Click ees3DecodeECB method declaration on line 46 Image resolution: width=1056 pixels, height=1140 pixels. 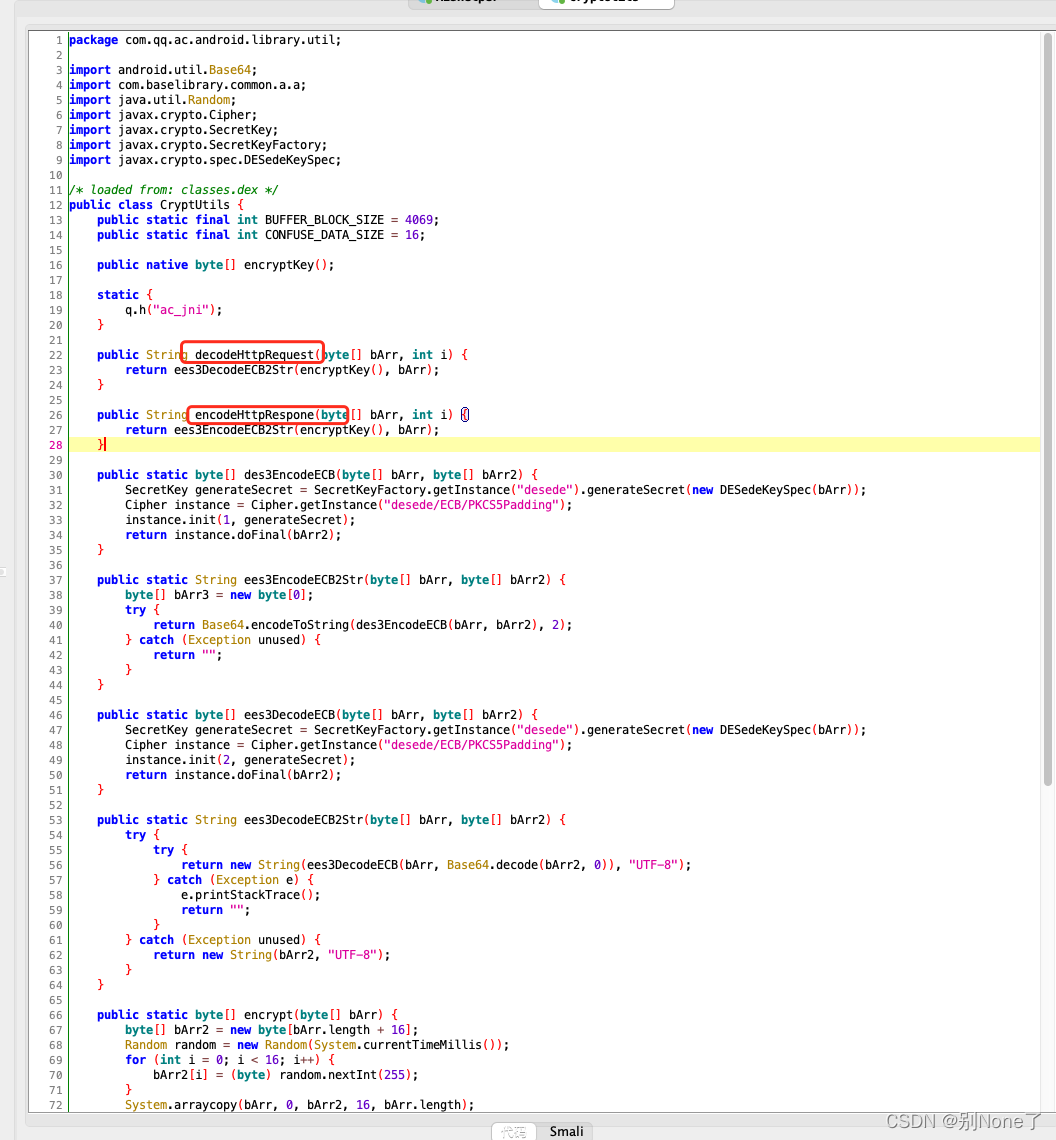(289, 715)
